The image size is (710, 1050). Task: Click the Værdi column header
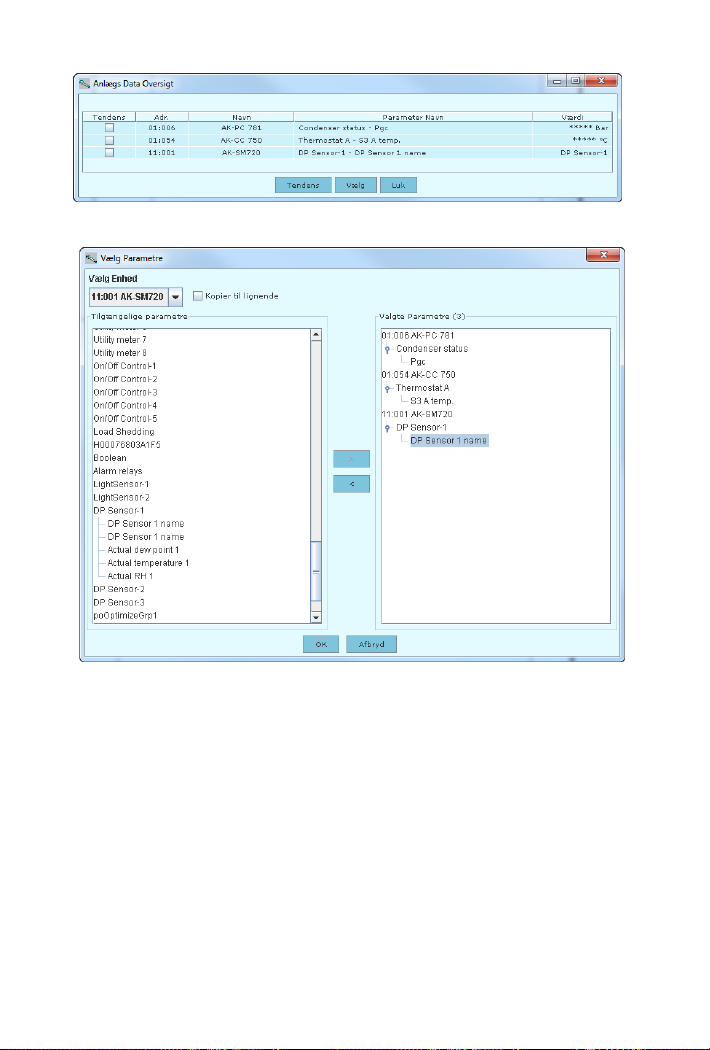(x=572, y=117)
